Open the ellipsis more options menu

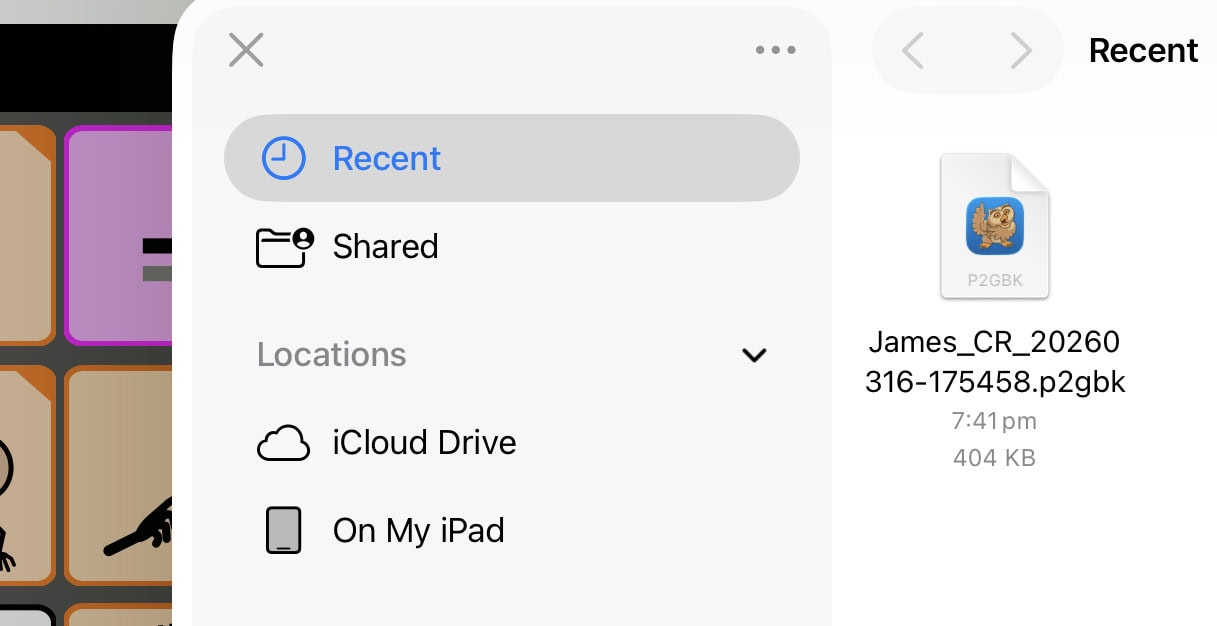[775, 50]
